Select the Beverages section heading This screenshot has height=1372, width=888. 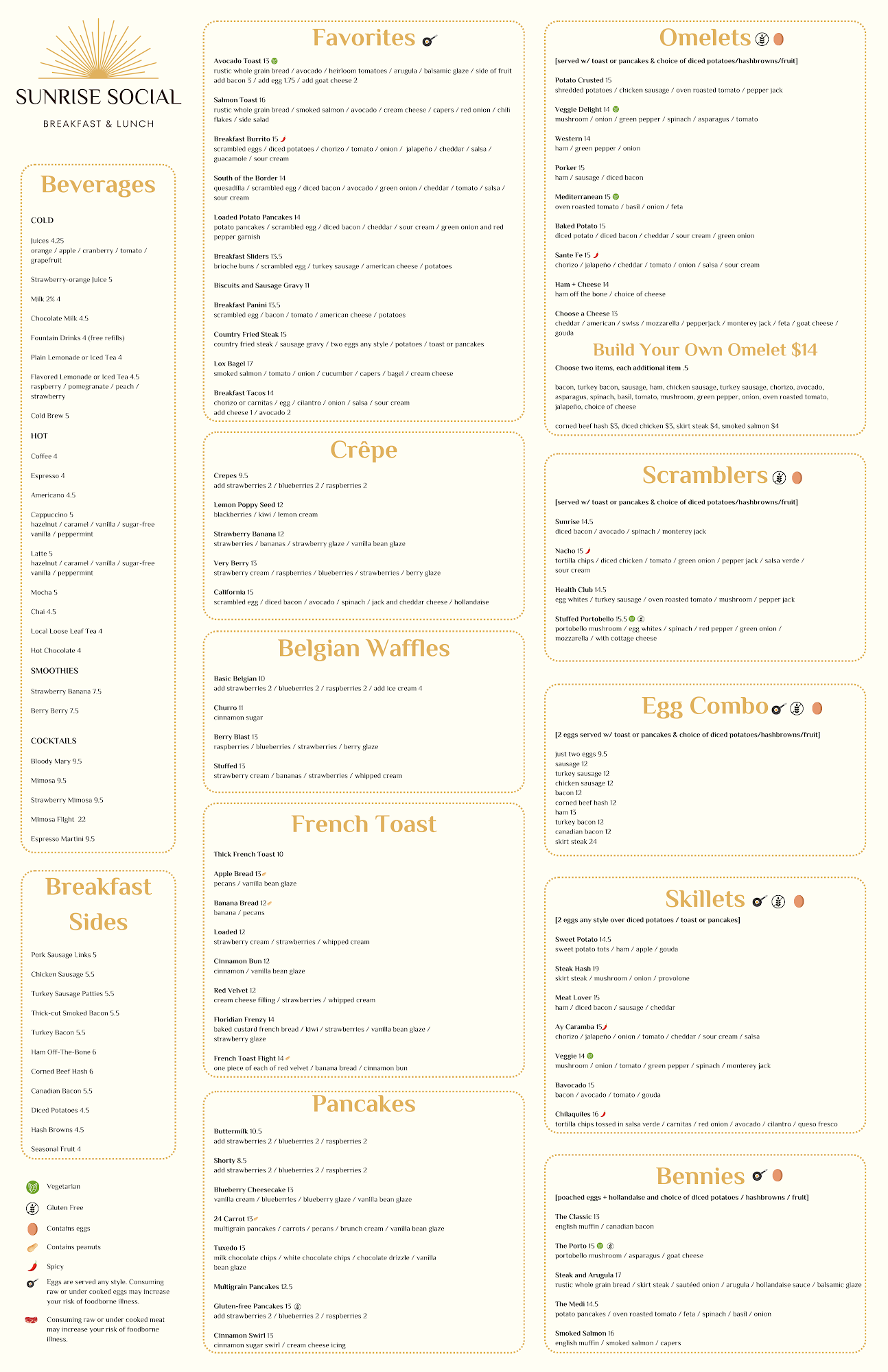point(98,185)
